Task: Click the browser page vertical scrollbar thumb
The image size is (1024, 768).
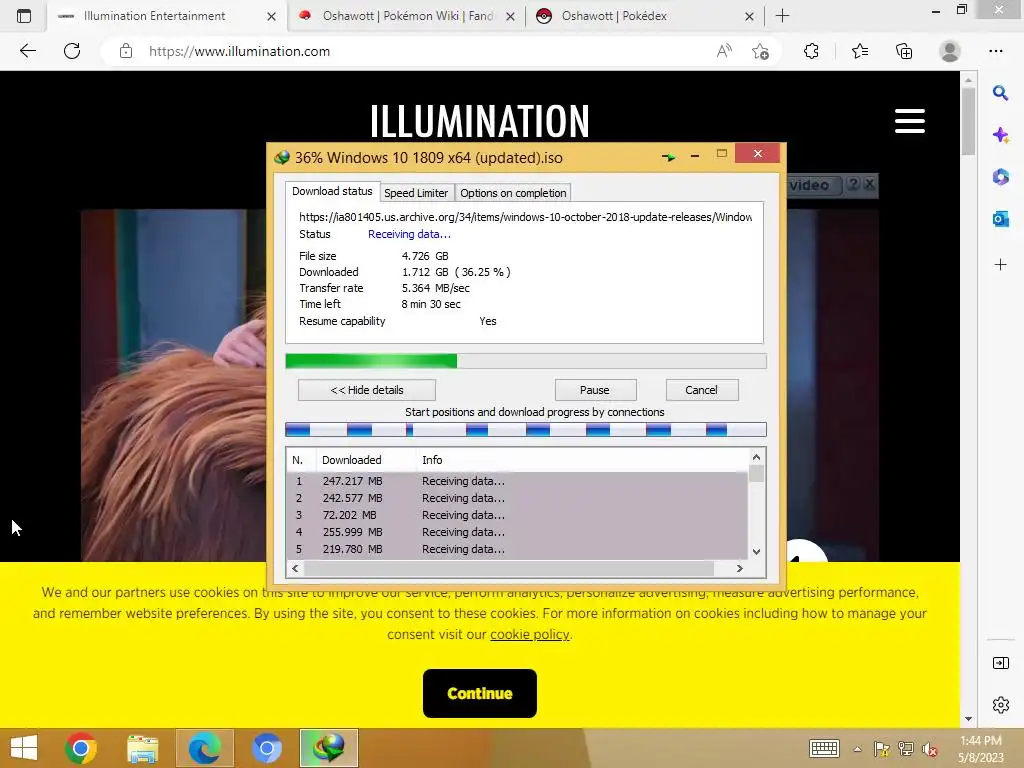Action: pos(968,121)
